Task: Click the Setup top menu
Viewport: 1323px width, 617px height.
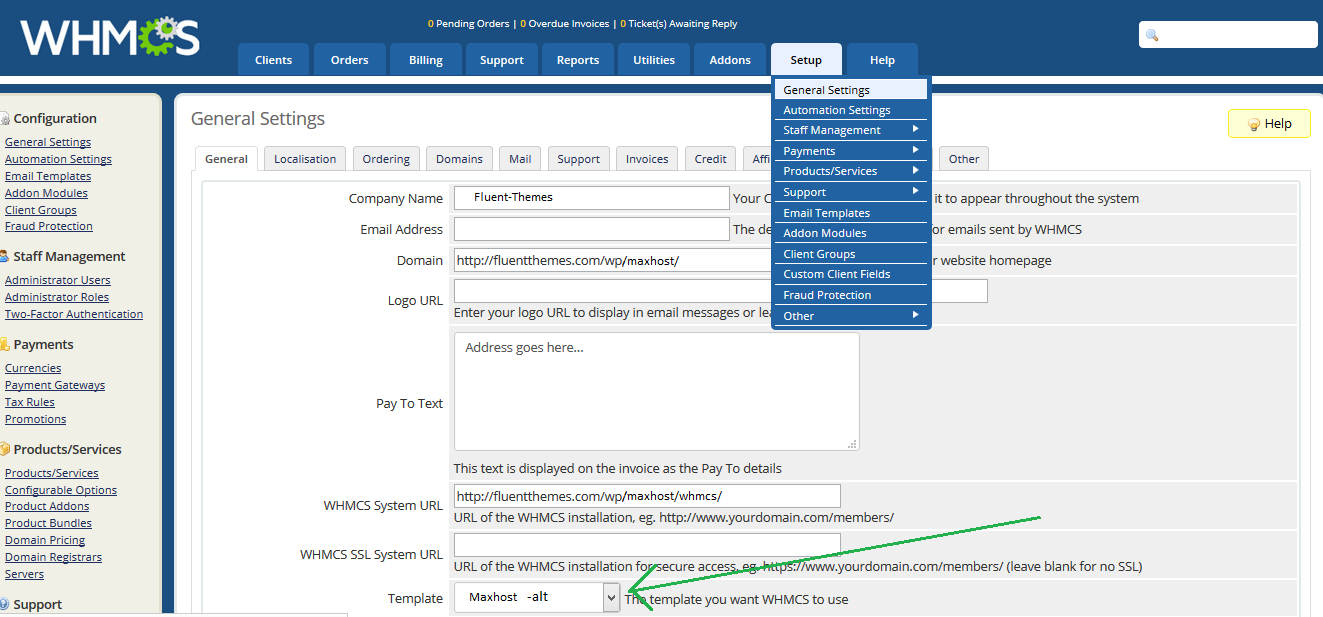Action: tap(805, 60)
